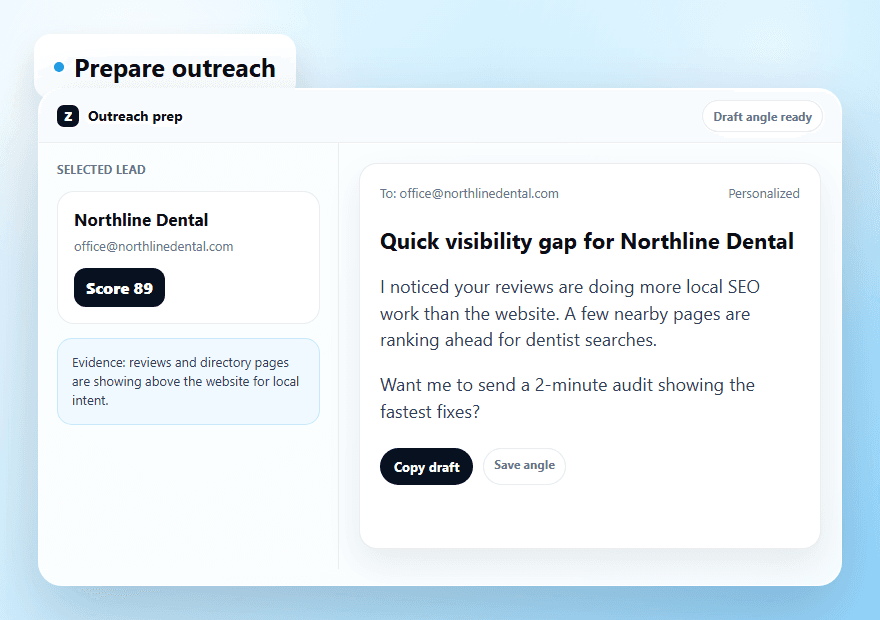Click the paragraph 'Want me to send a 2-minute audit'
The height and width of the screenshot is (620, 880).
point(567,398)
